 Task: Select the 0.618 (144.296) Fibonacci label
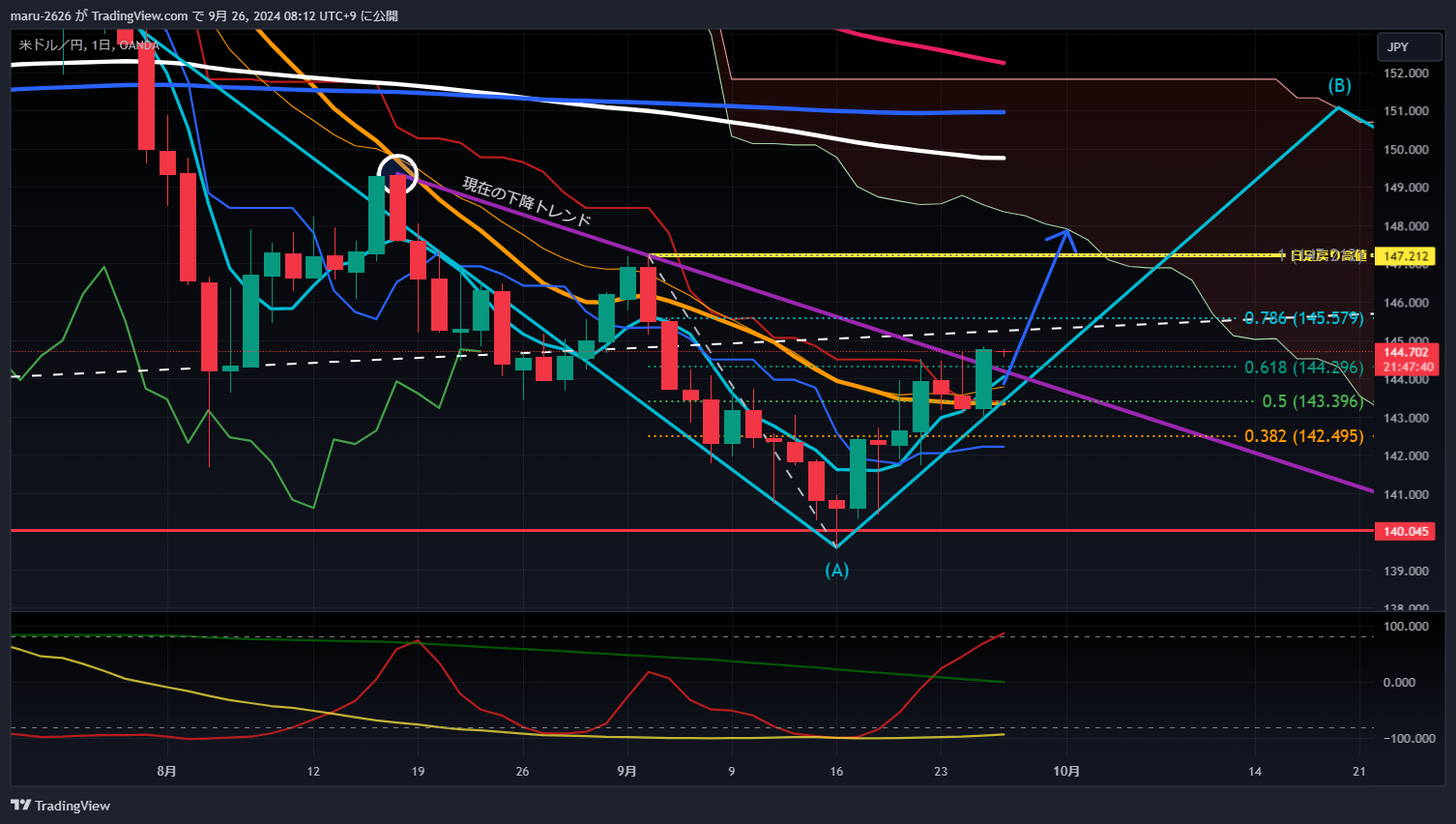(x=1304, y=367)
